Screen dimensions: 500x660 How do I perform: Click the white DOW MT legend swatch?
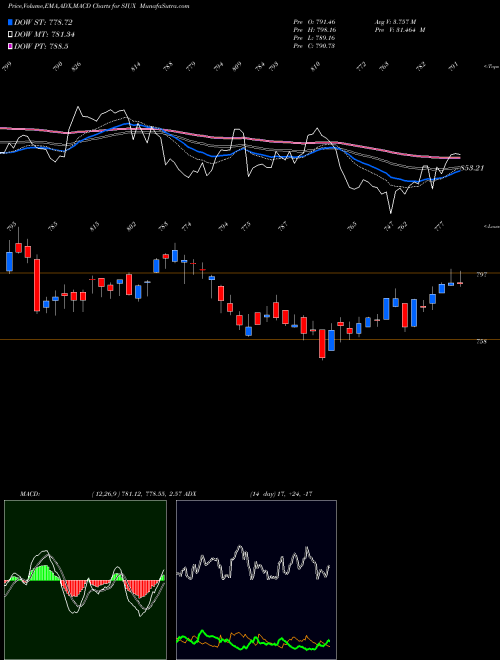[x=10, y=34]
